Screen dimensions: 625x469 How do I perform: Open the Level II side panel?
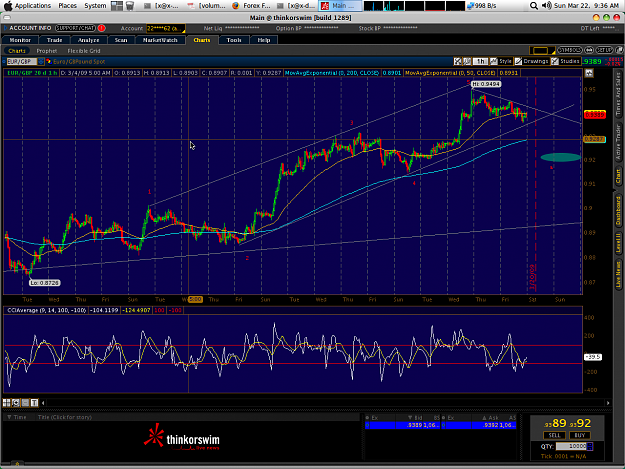[618, 243]
